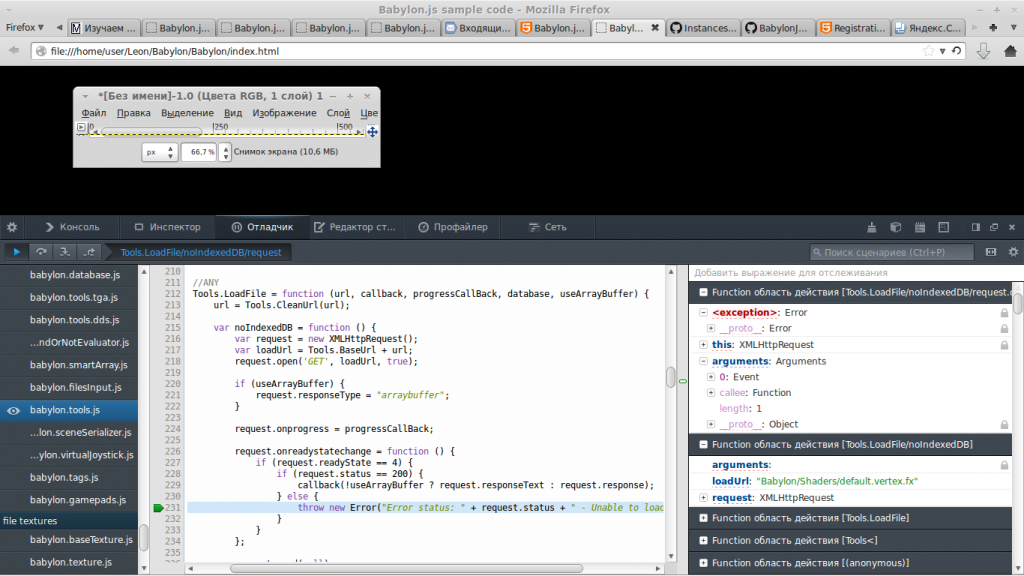The image size is (1024, 576).
Task: Open a new tab with plus icon
Action: [x=993, y=27]
